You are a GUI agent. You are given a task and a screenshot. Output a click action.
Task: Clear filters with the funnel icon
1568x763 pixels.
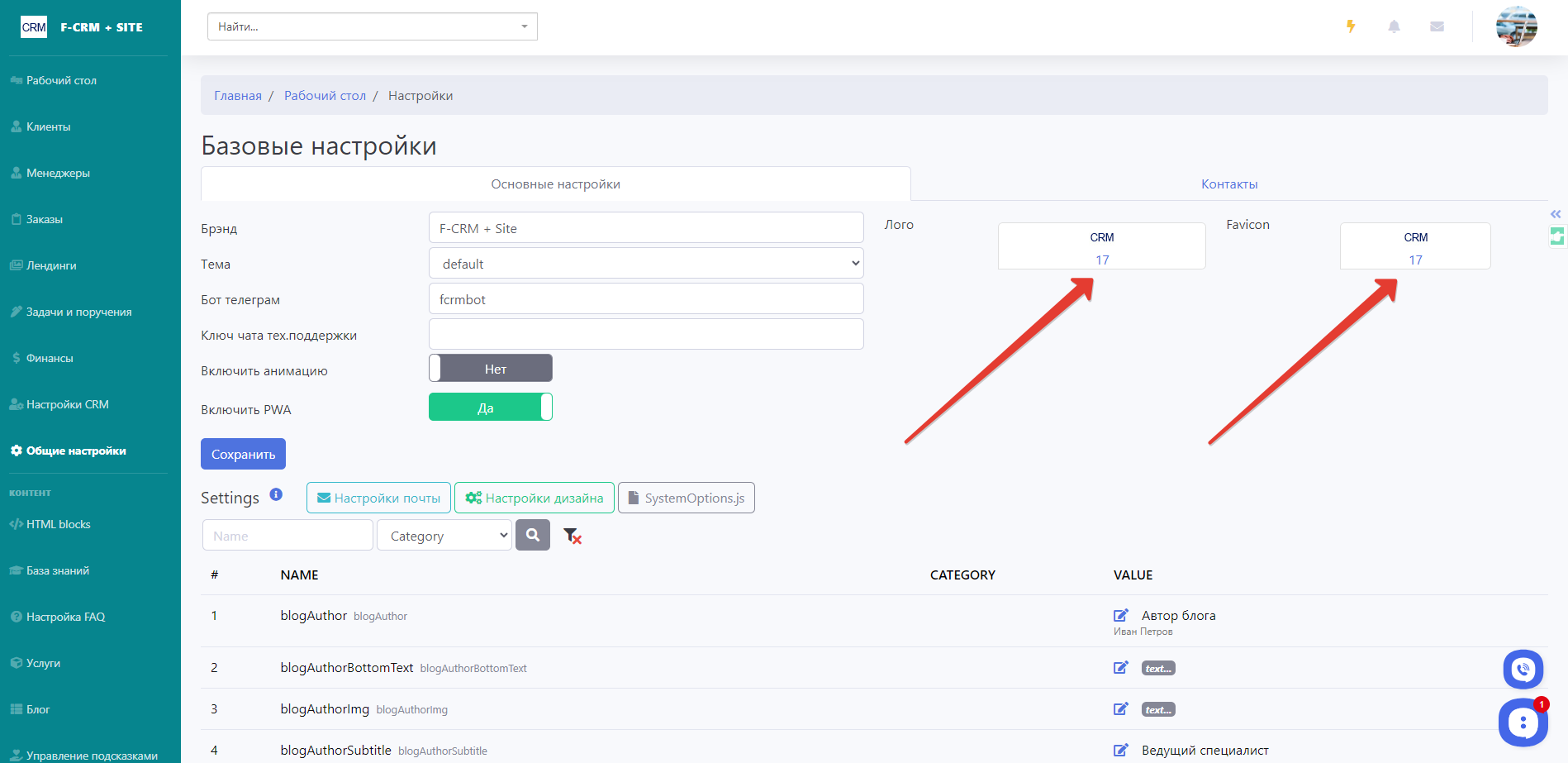click(572, 536)
